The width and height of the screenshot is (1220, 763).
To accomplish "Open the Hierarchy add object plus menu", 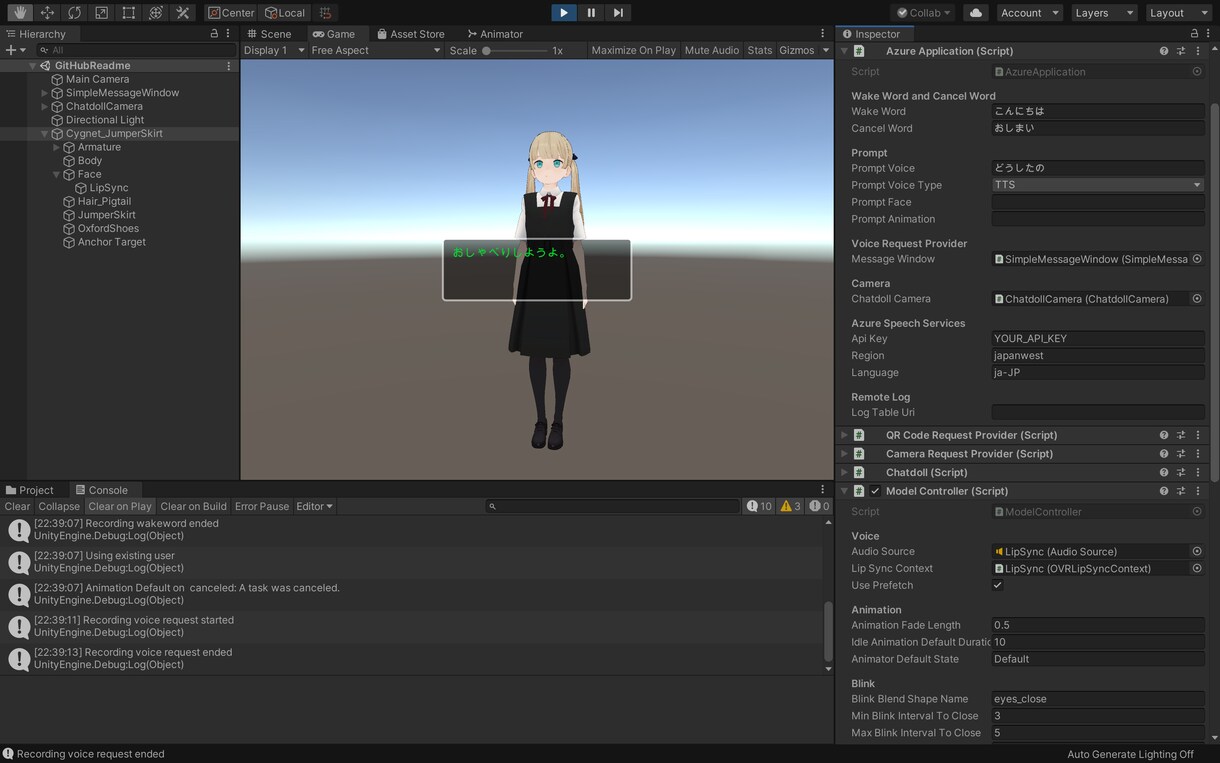I will tap(16, 50).
